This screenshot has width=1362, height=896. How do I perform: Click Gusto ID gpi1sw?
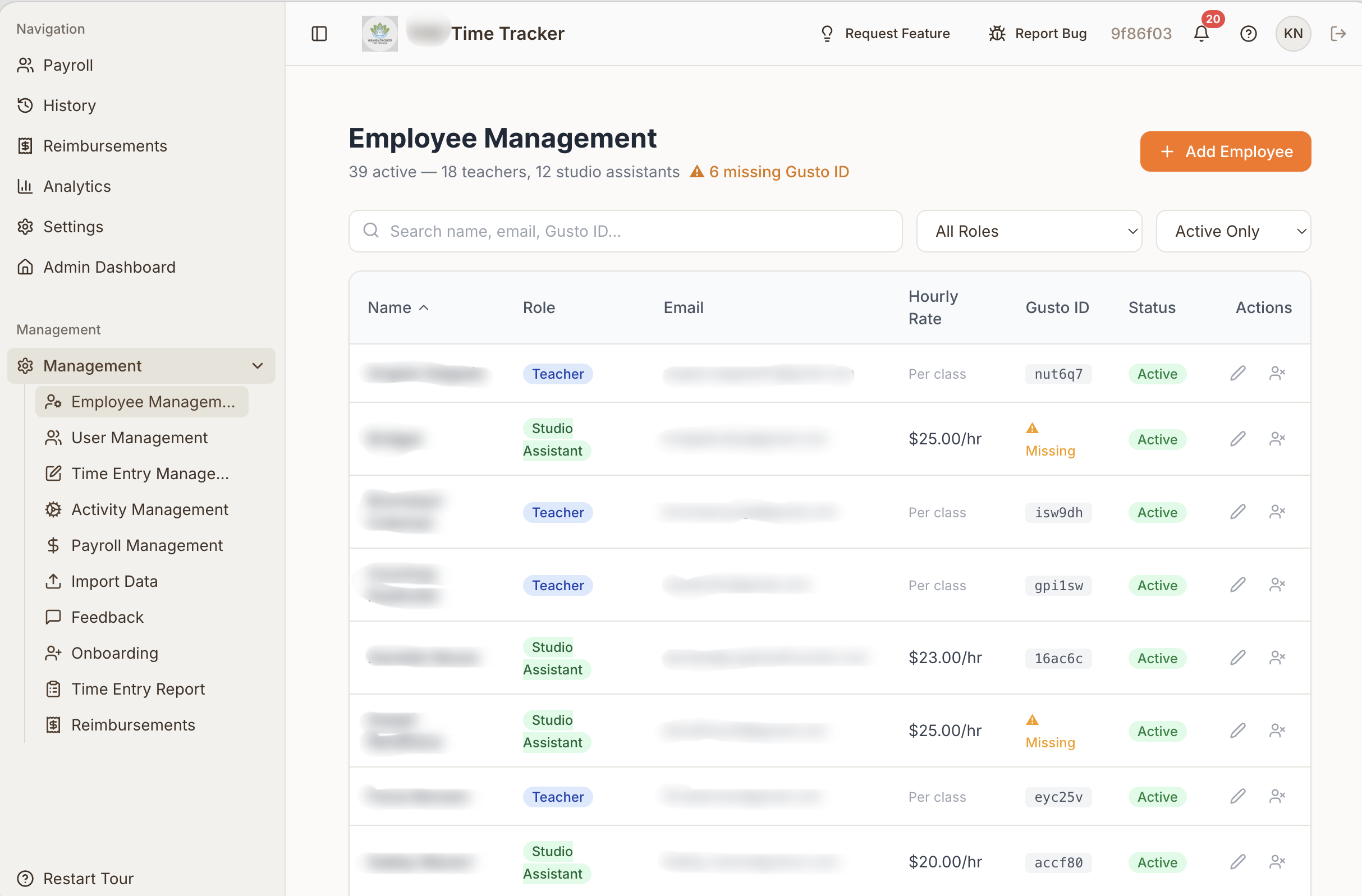coord(1058,585)
